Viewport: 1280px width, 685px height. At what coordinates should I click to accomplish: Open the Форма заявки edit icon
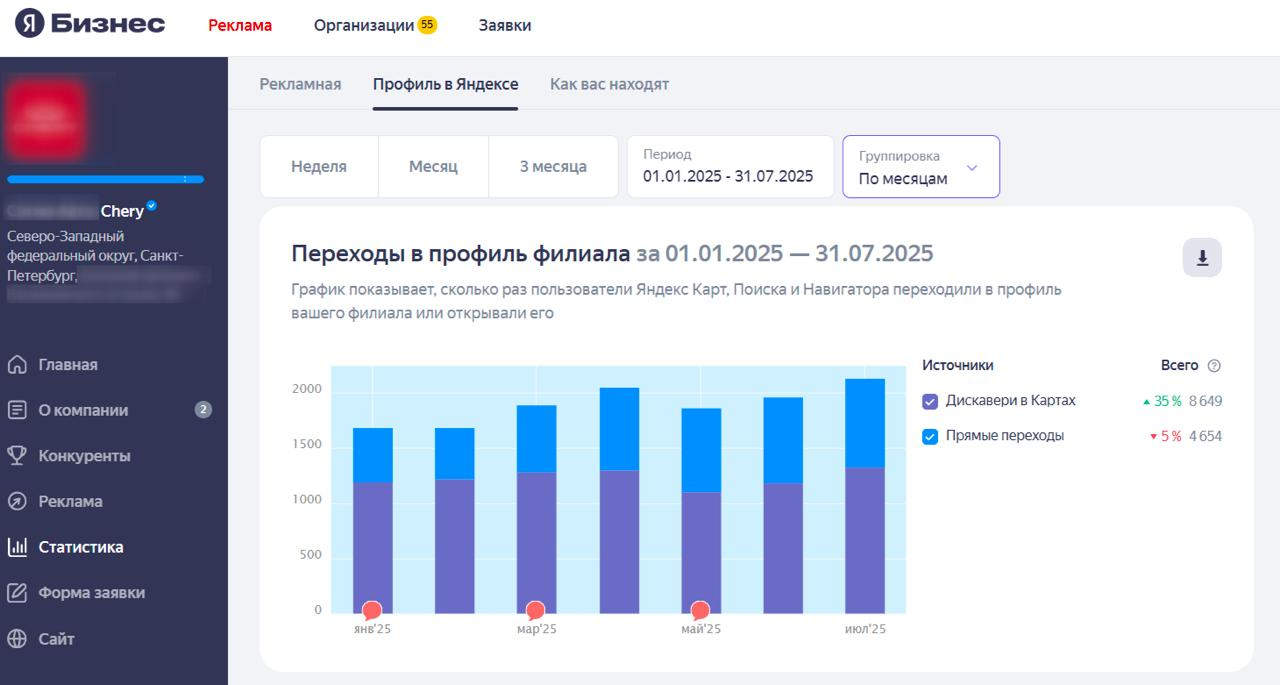click(17, 593)
